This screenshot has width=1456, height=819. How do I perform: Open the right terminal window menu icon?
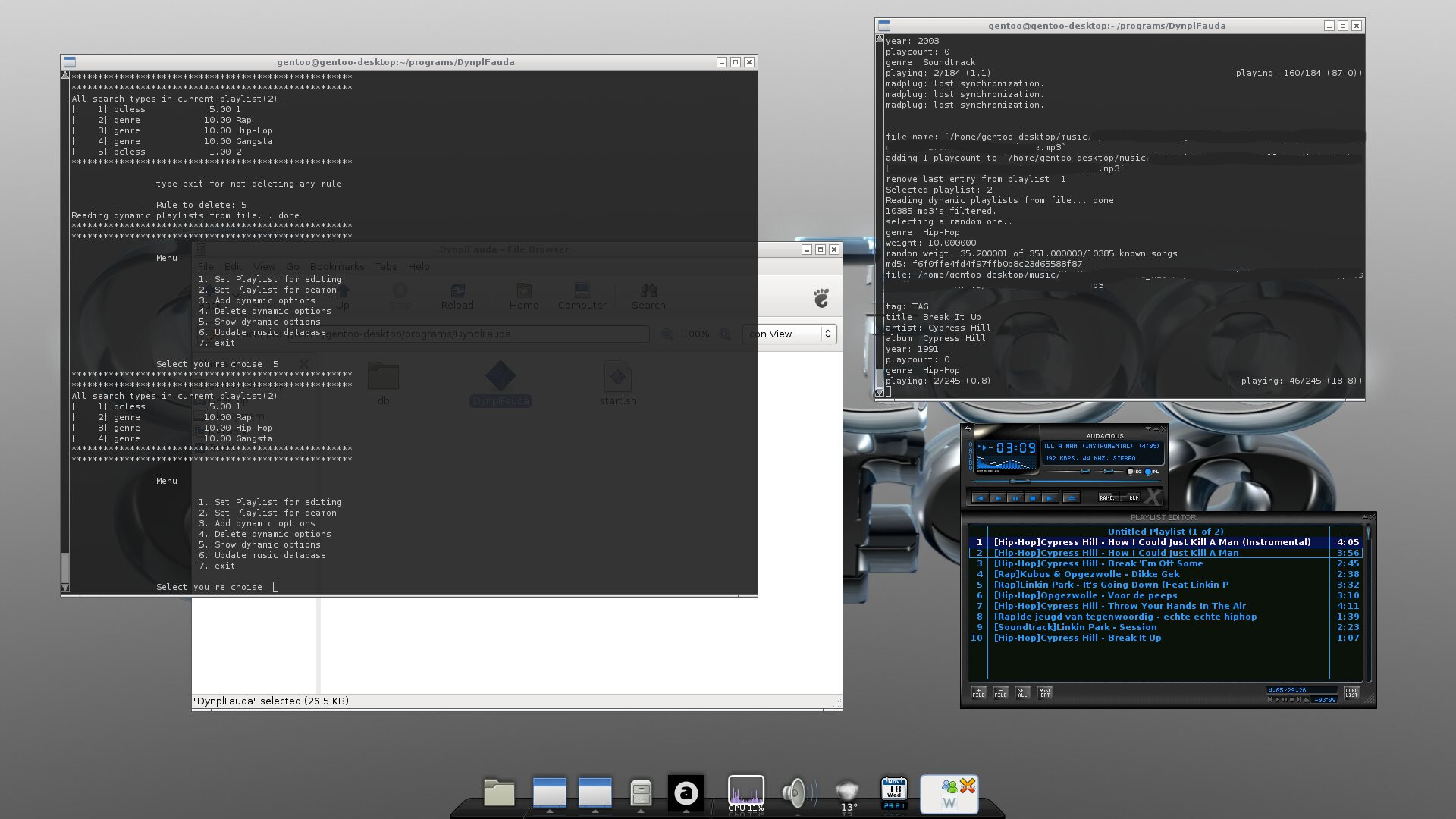coord(884,26)
